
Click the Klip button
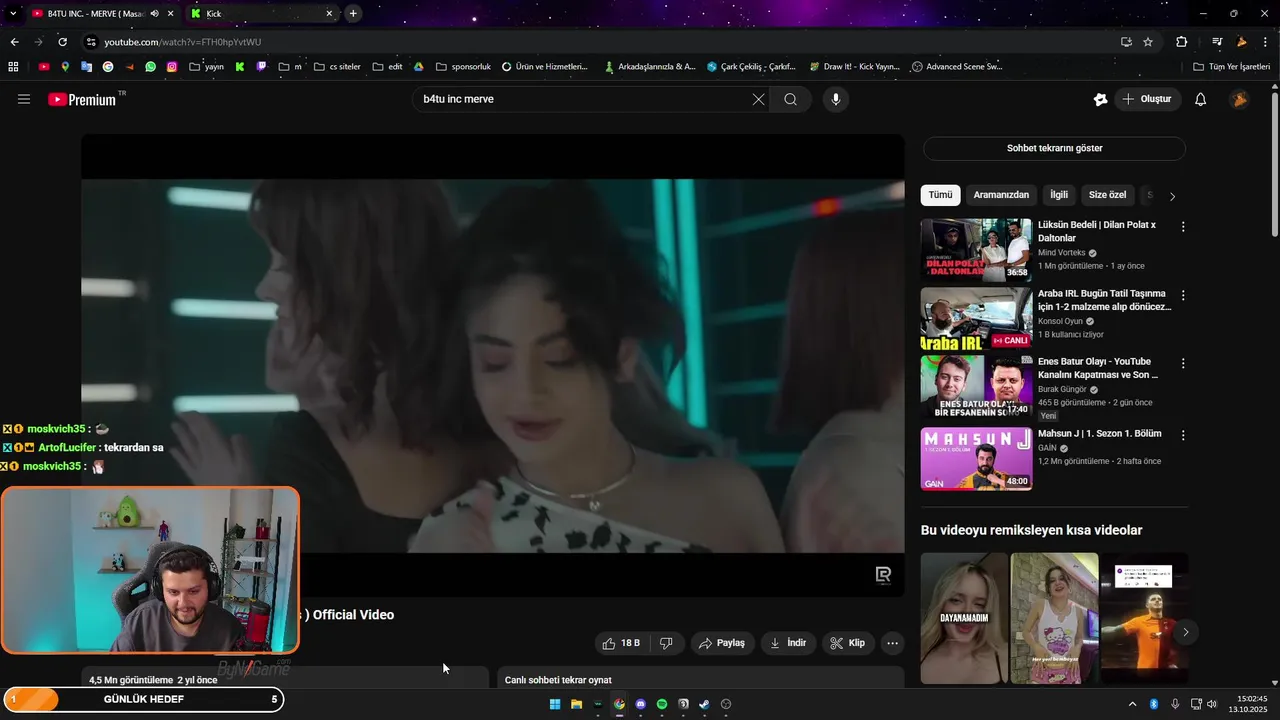(848, 643)
